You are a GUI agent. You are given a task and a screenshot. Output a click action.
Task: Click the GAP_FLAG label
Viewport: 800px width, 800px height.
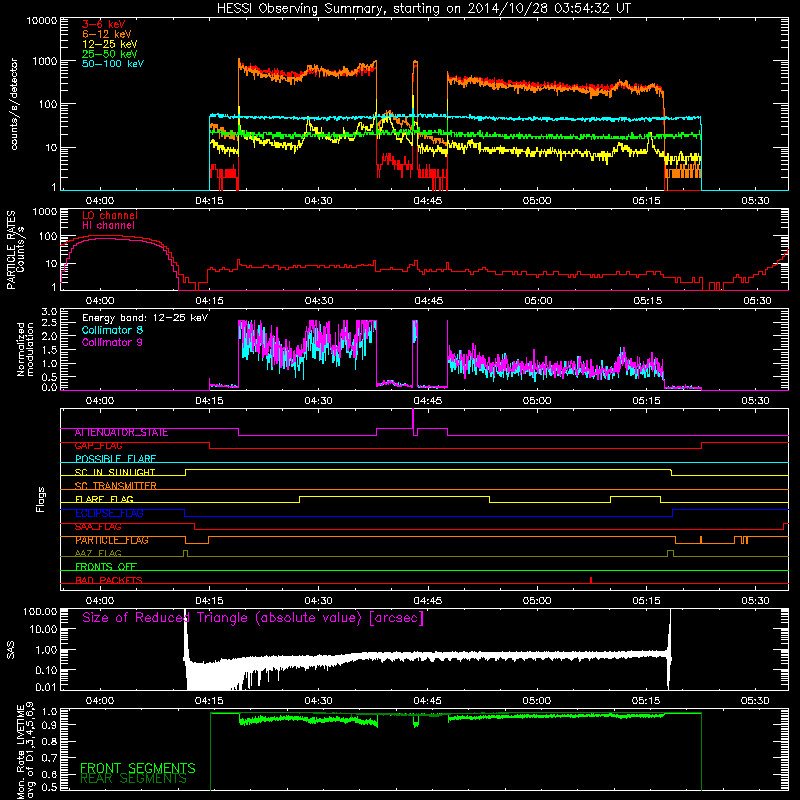[98, 446]
